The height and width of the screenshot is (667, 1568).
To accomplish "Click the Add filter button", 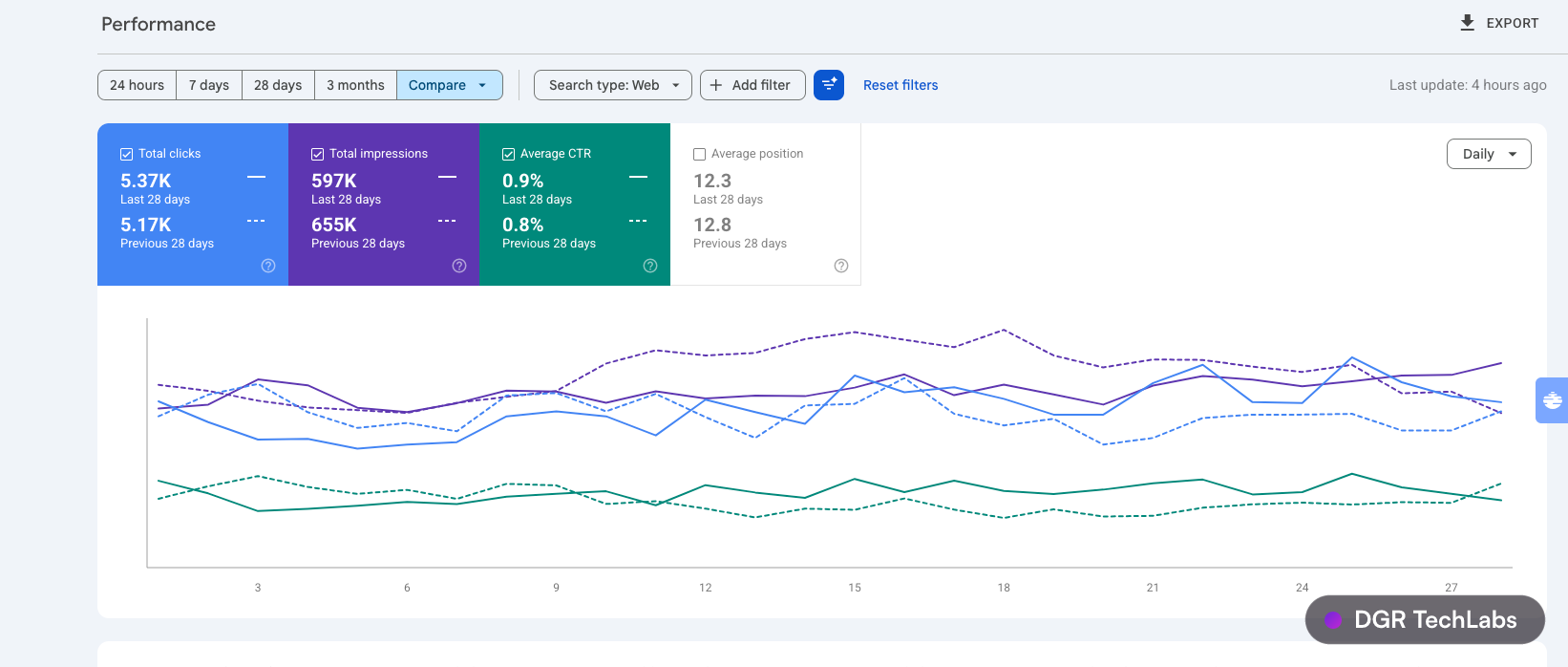I will click(x=752, y=85).
